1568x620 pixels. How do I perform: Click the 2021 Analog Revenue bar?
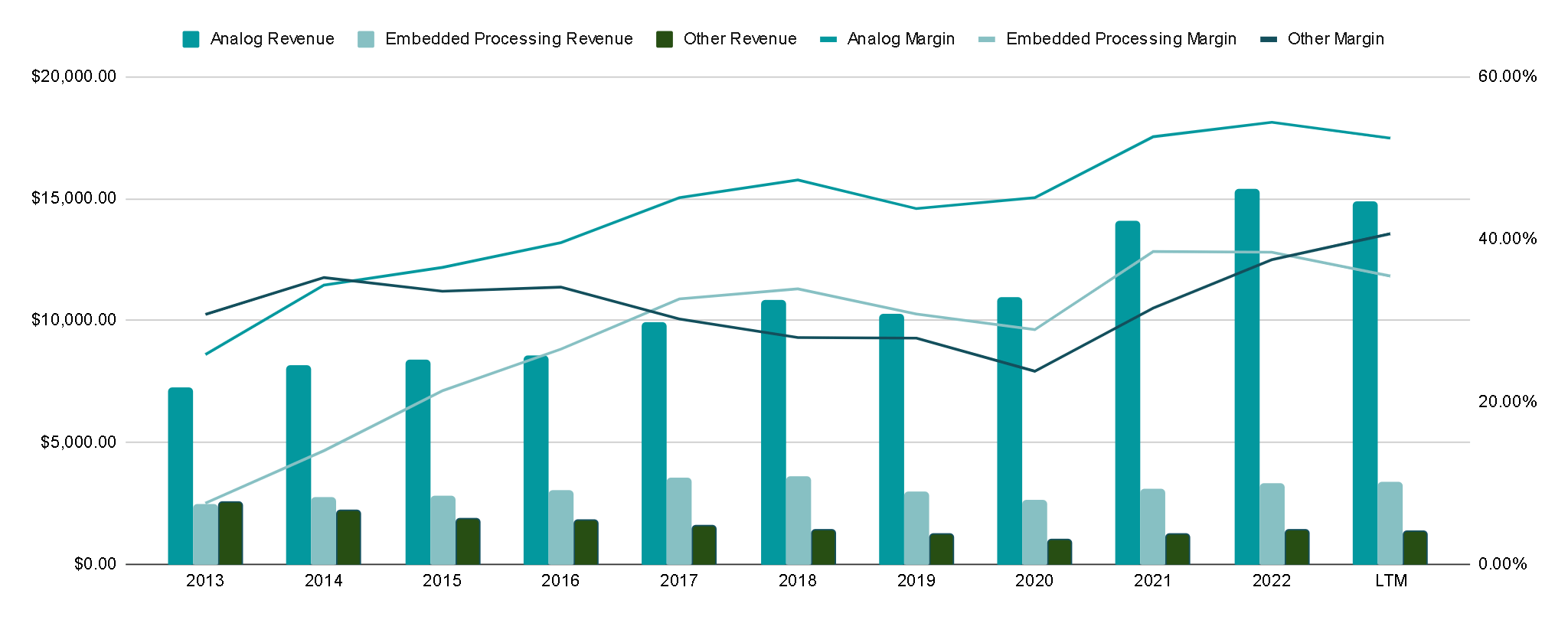pos(1127,393)
